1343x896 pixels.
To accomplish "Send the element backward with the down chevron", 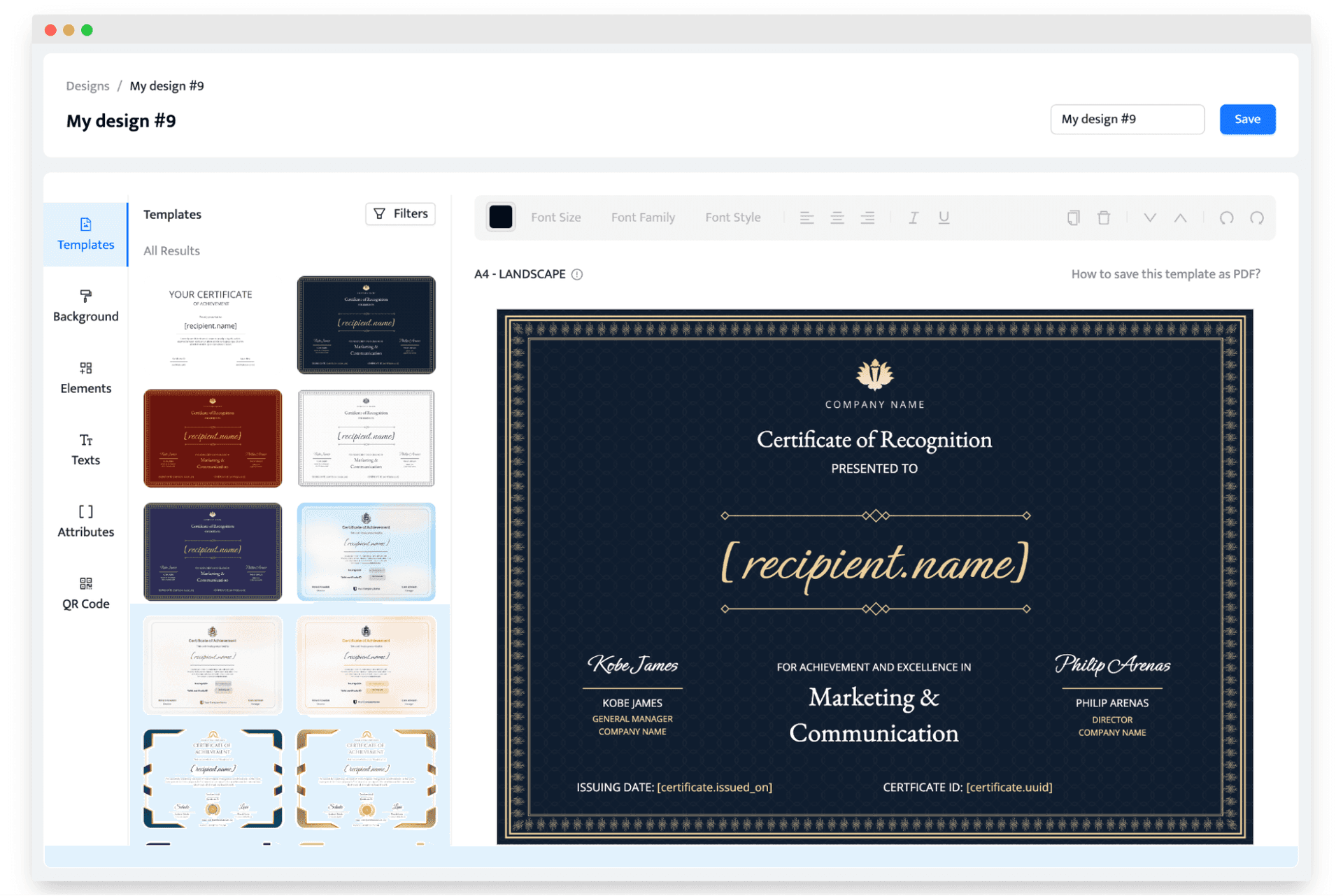I will (x=1149, y=218).
